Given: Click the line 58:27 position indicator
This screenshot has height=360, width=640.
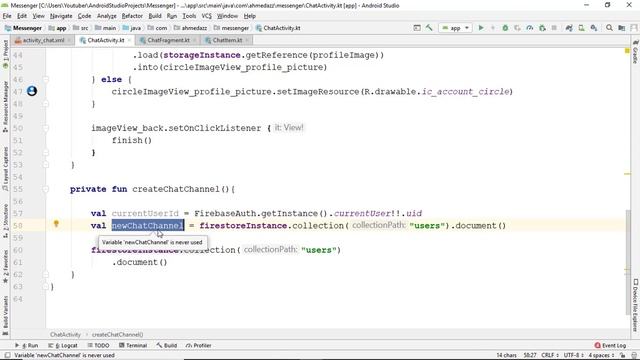Looking at the screenshot, I should [x=530, y=355].
